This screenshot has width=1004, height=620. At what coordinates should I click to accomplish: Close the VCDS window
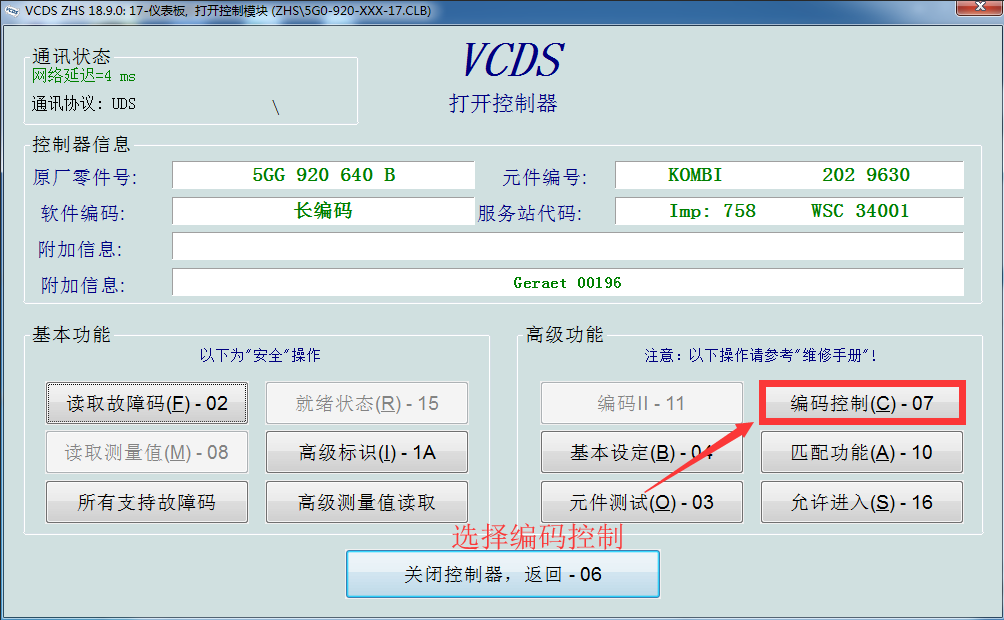pyautogui.click(x=979, y=7)
